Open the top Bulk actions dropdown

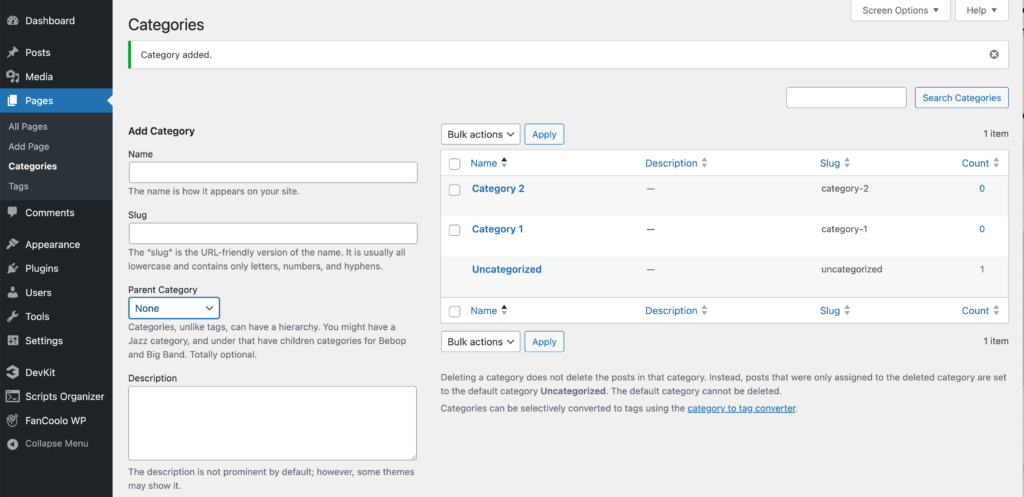pyautogui.click(x=480, y=134)
